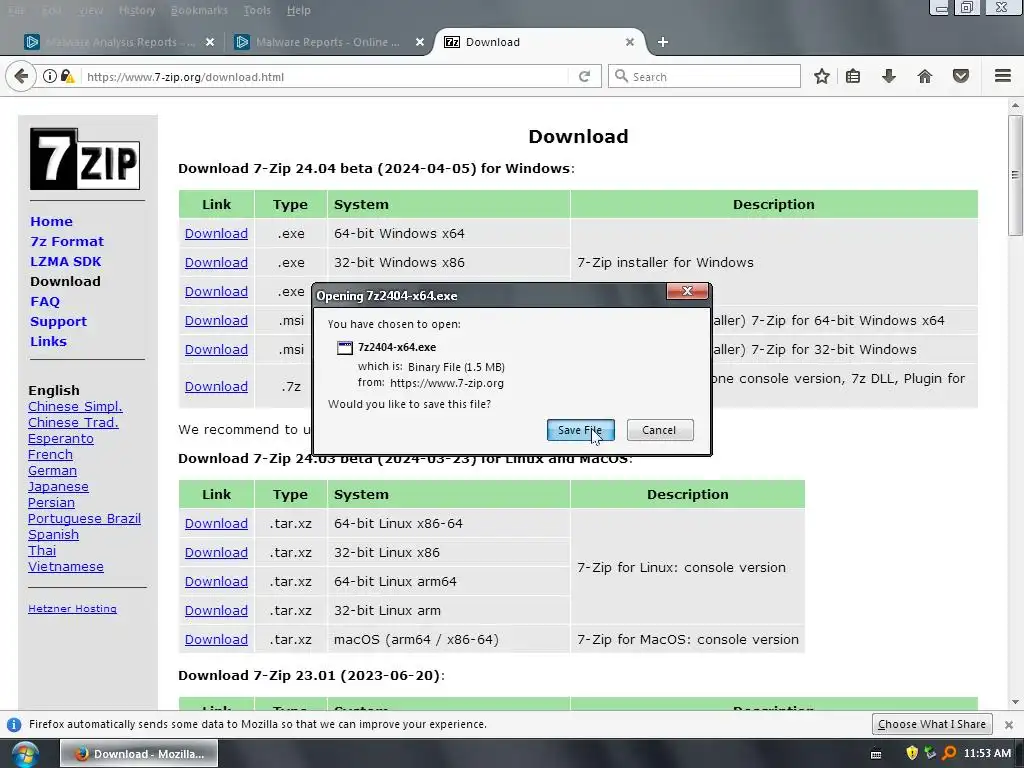Open the hamburger menu icon
Viewport: 1024px width, 768px height.
(1002, 76)
